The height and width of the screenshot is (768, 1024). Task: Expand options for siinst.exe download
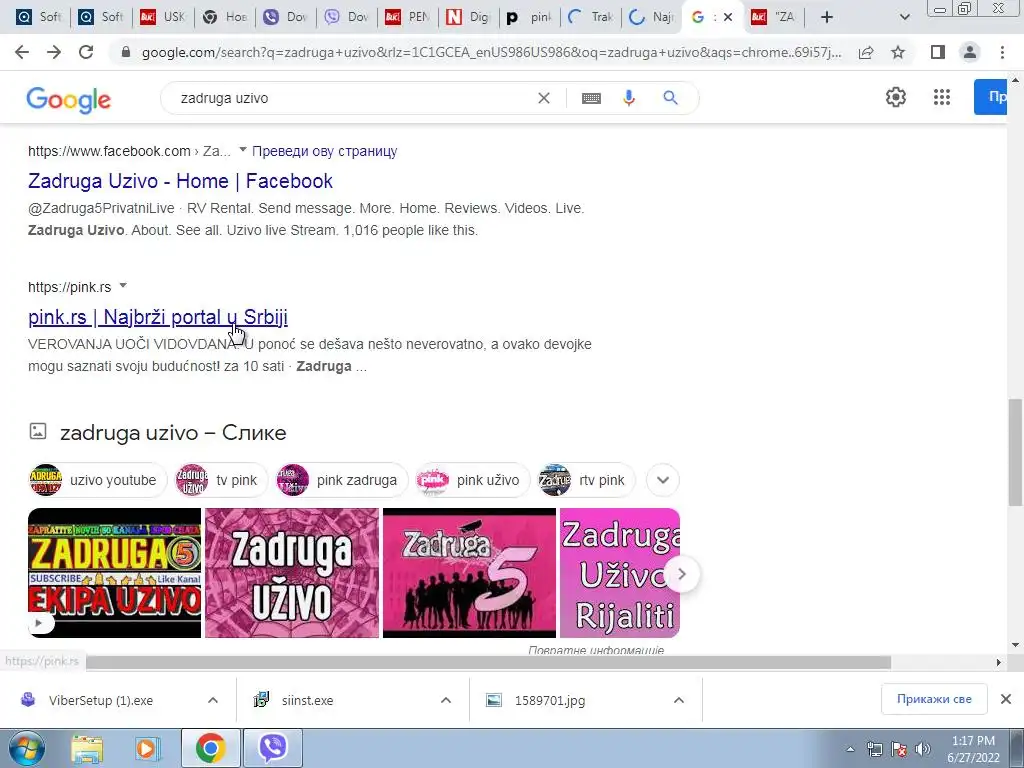(446, 700)
